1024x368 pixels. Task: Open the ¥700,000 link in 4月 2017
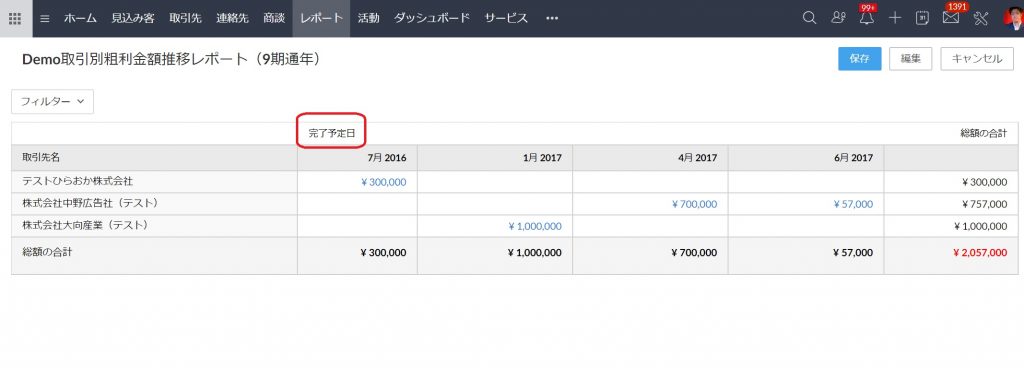pyautogui.click(x=694, y=204)
